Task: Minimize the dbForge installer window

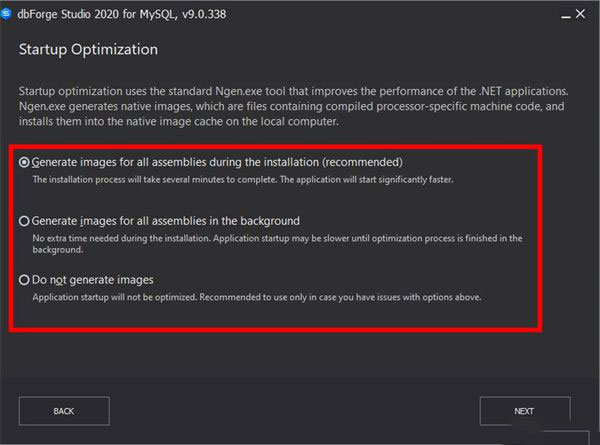Action: coord(566,15)
